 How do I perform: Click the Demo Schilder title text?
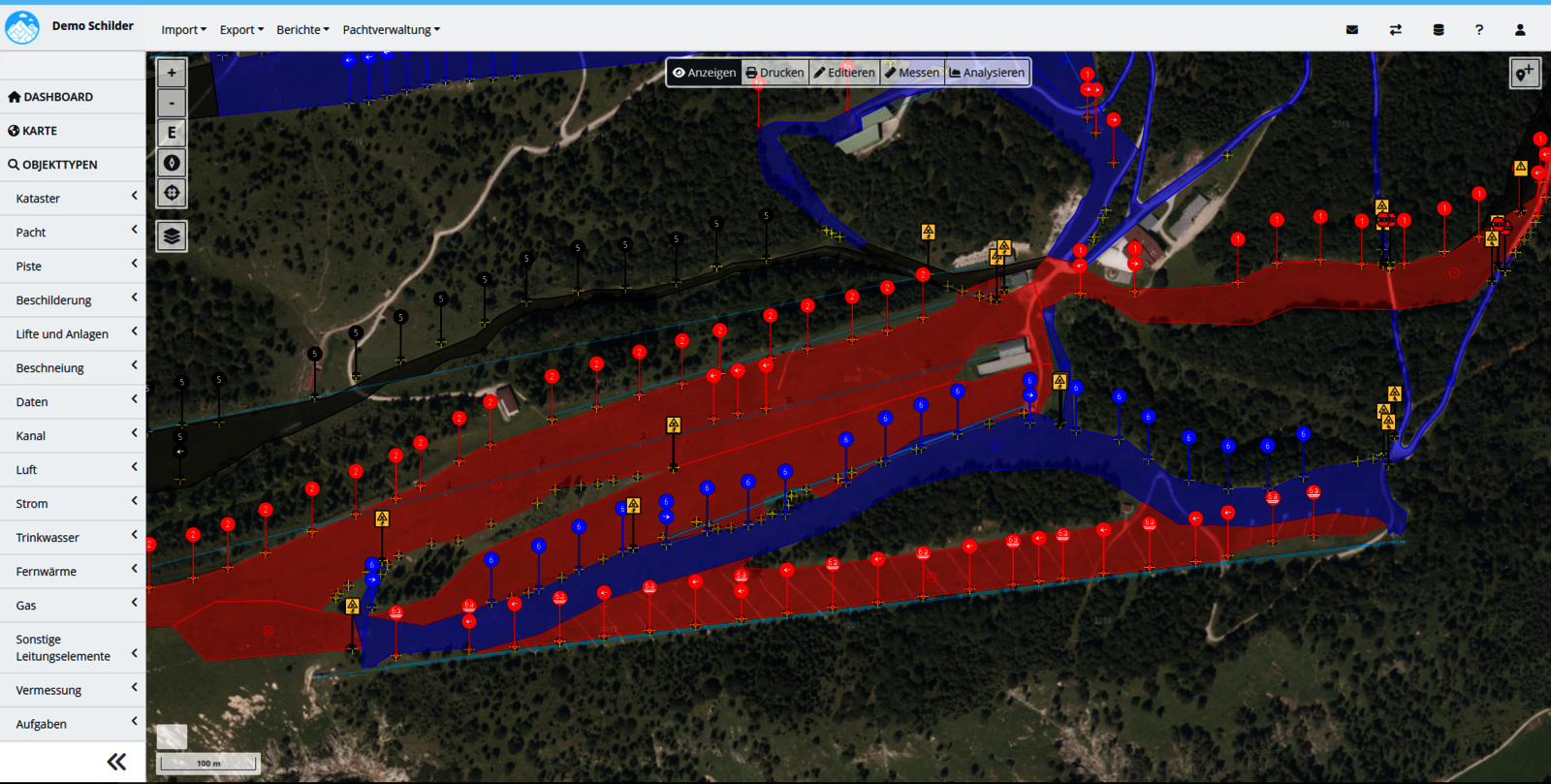coord(93,26)
